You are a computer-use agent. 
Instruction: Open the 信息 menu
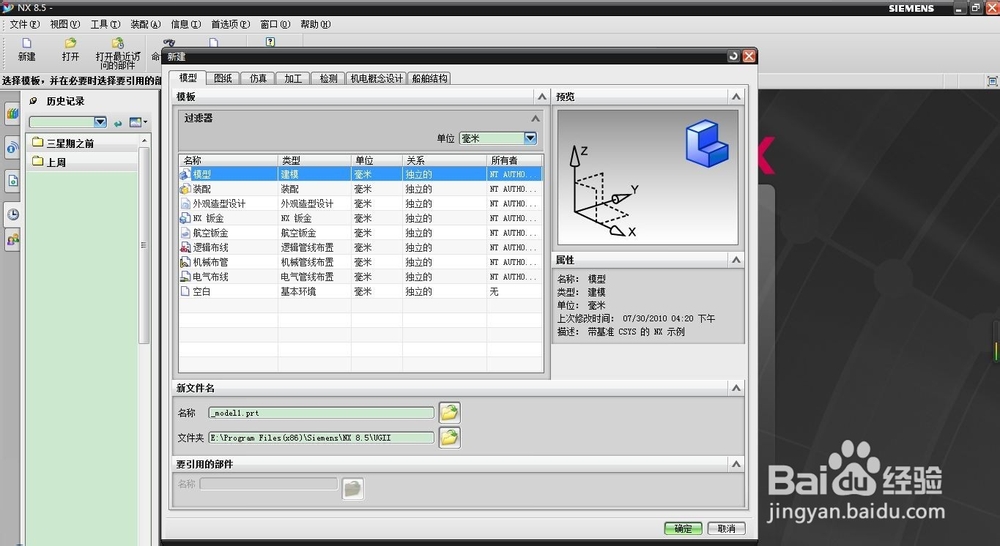click(186, 24)
